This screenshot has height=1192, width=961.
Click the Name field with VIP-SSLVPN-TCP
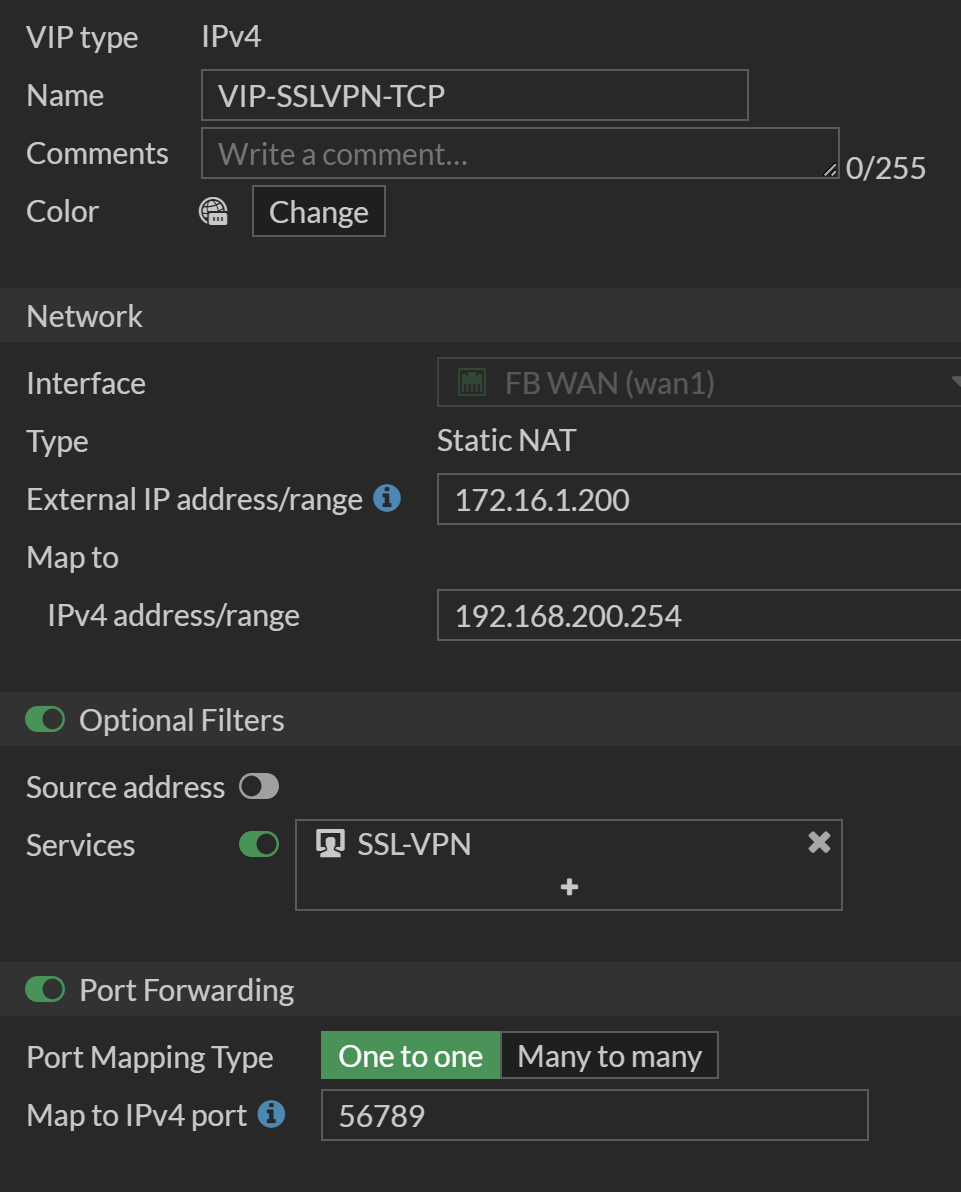point(474,95)
